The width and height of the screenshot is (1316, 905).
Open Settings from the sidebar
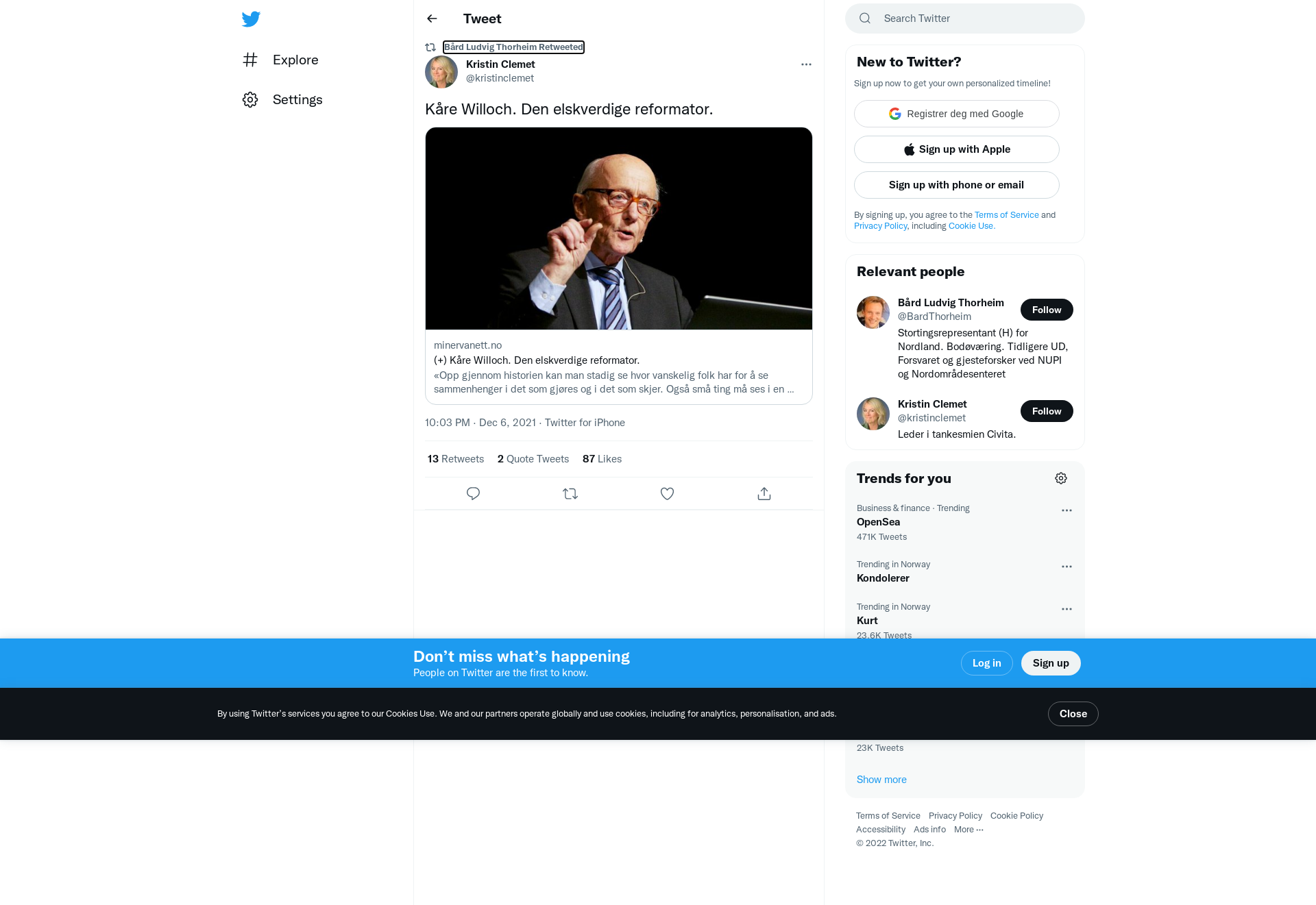click(282, 99)
